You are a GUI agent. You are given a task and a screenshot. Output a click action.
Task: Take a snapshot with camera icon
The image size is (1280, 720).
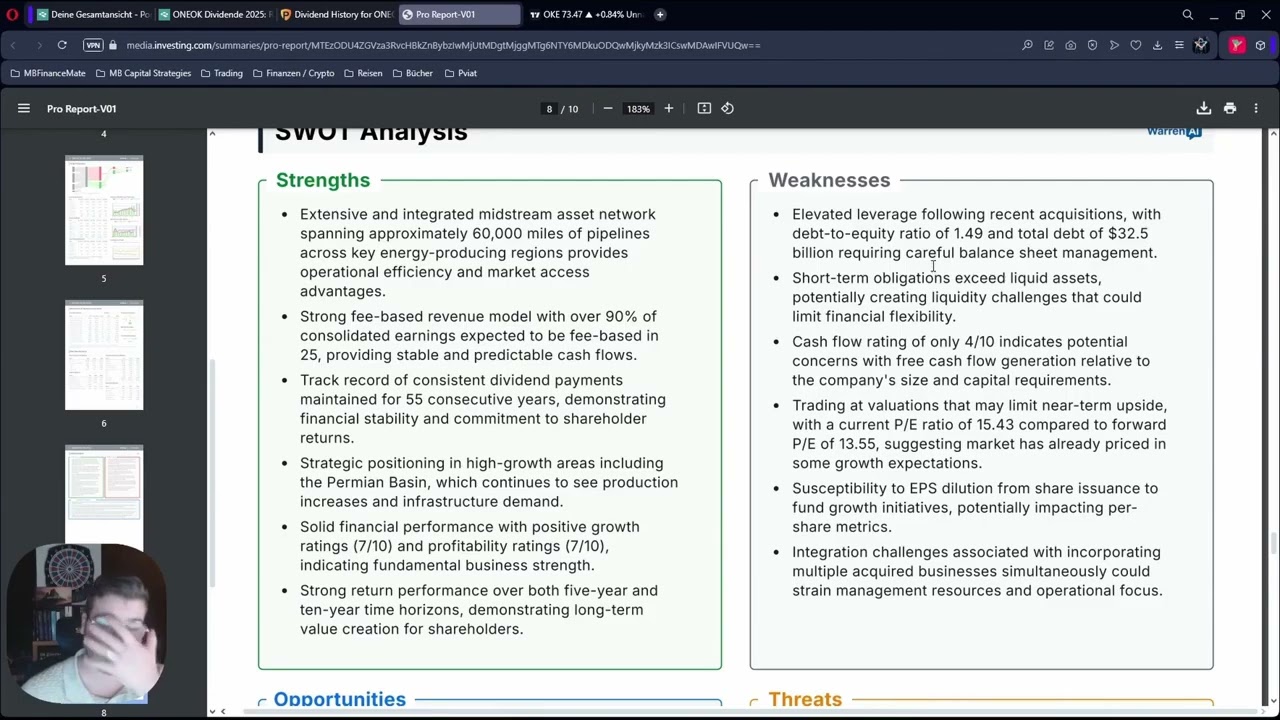[x=1071, y=45]
